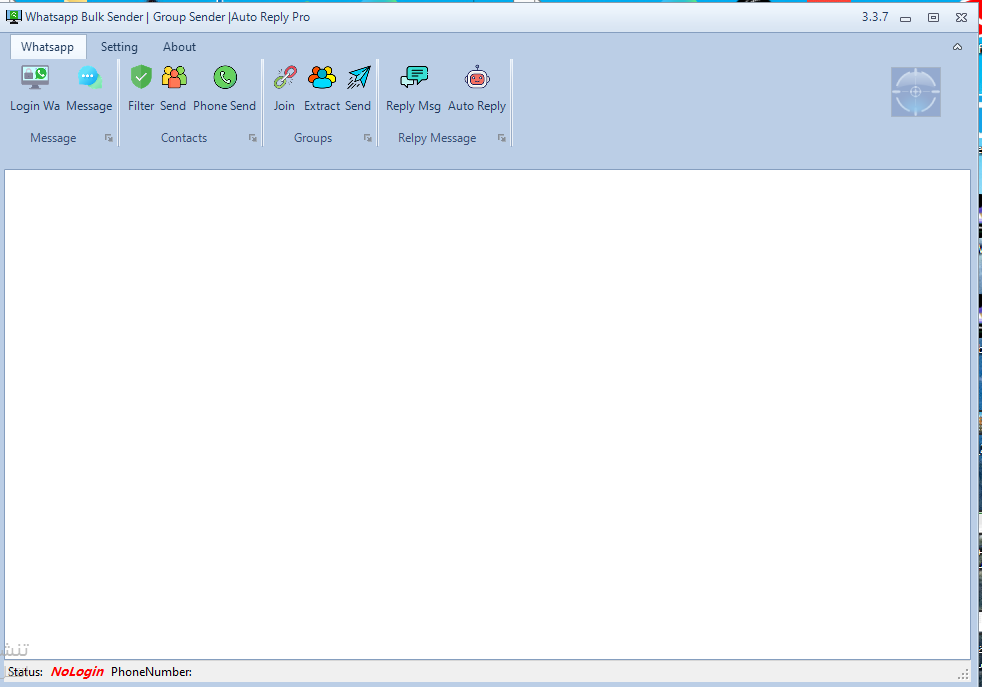This screenshot has width=982, height=687.
Task: Expand the Message group dialog launcher
Action: pos(109,138)
